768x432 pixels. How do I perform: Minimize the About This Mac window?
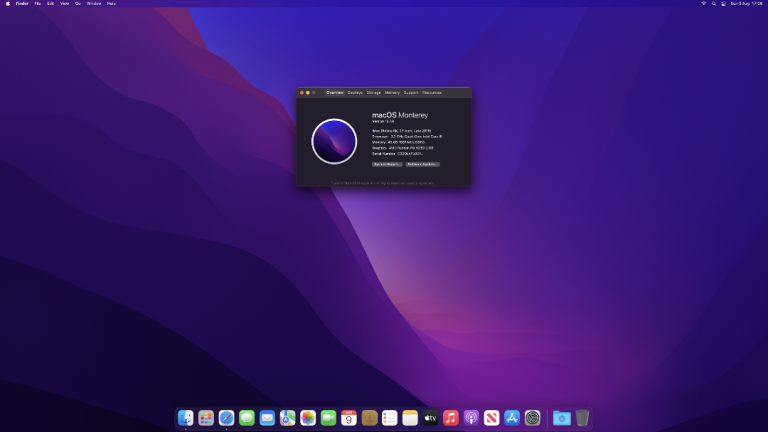click(x=308, y=93)
